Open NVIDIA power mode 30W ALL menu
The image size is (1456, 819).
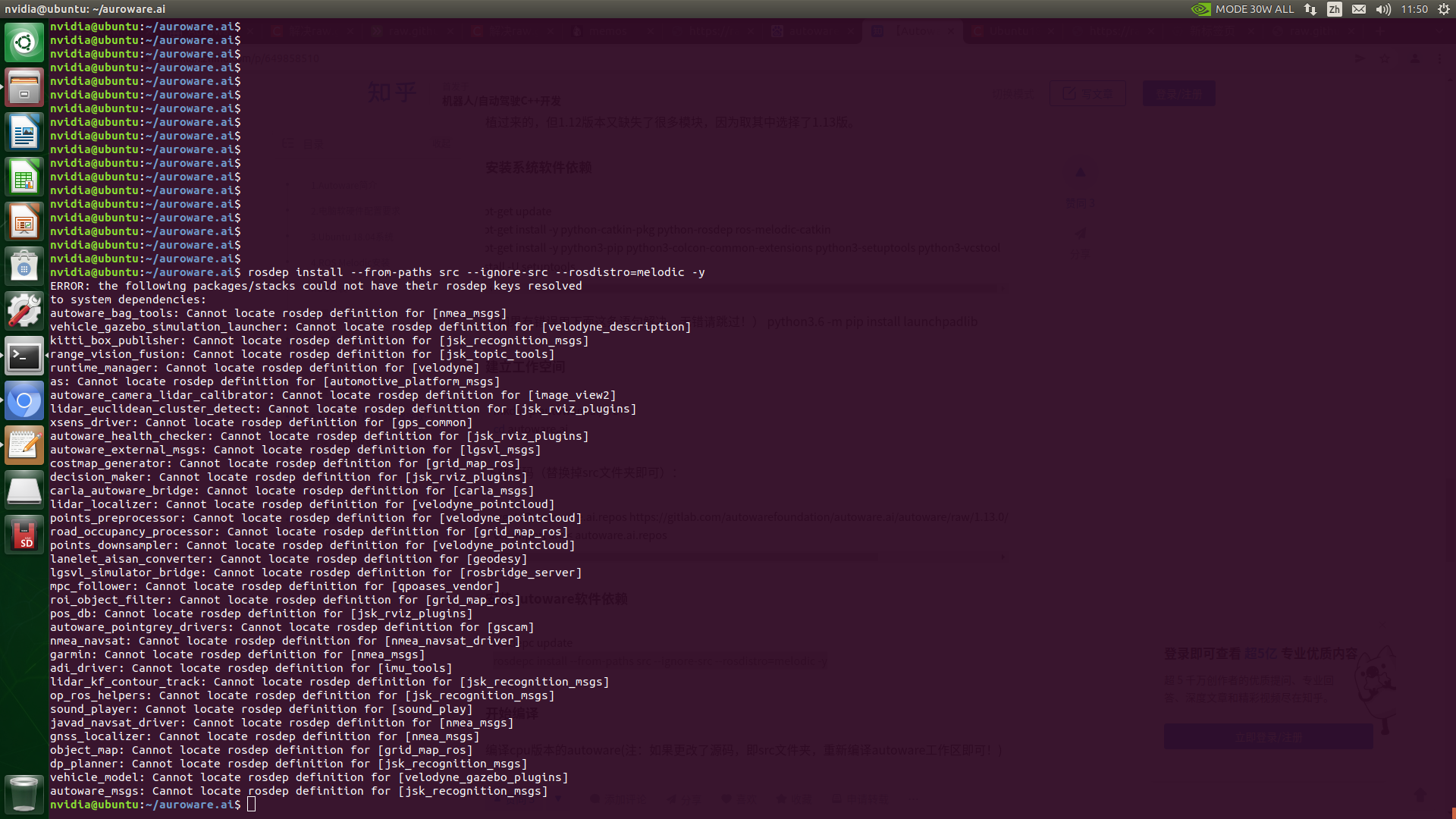pos(1242,9)
